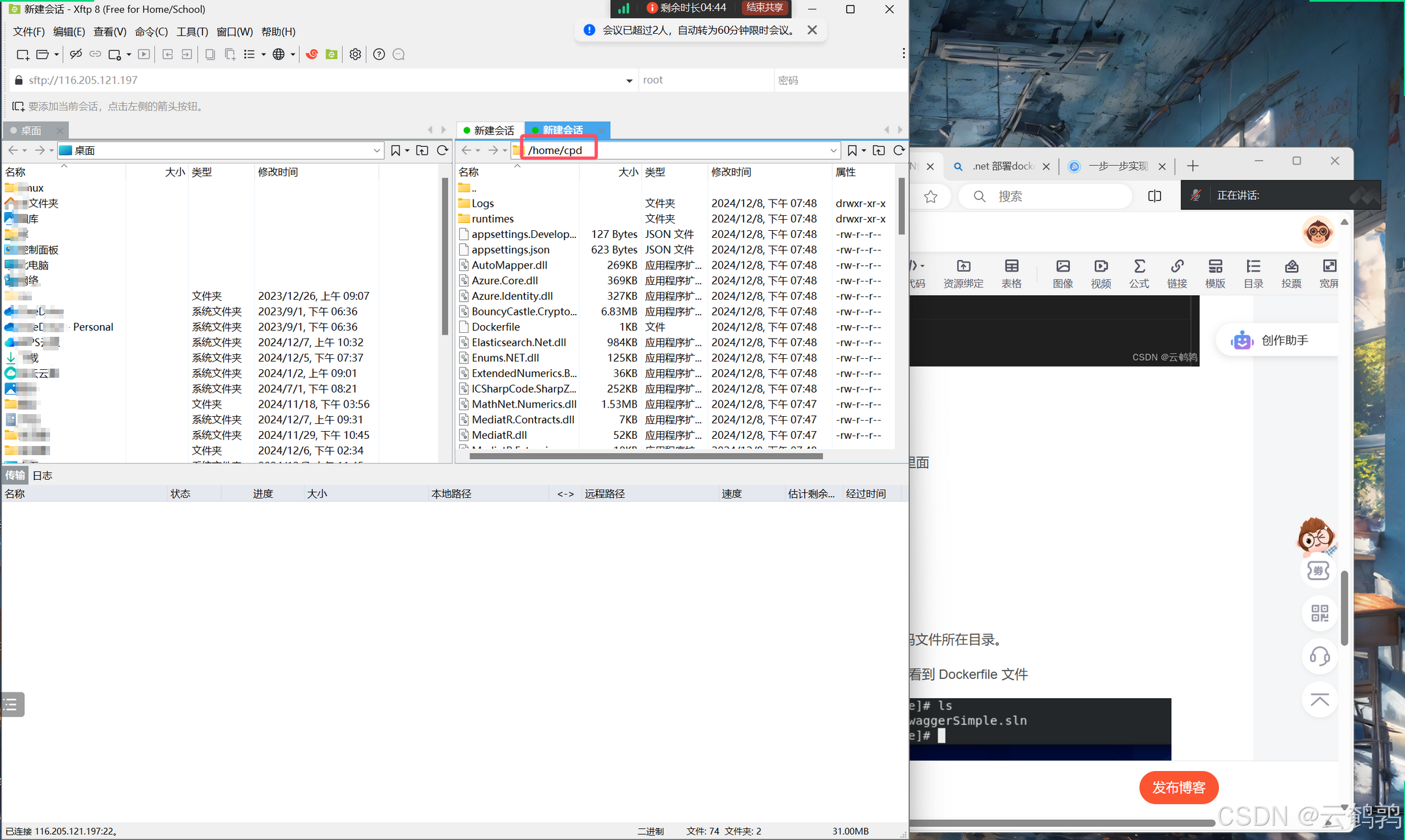Image resolution: width=1405 pixels, height=840 pixels.
Task: Click the remote file list horizontal scrollbar
Action: click(646, 456)
